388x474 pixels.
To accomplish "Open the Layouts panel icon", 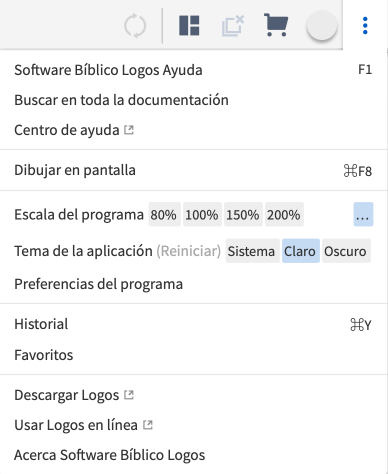I will tap(189, 25).
